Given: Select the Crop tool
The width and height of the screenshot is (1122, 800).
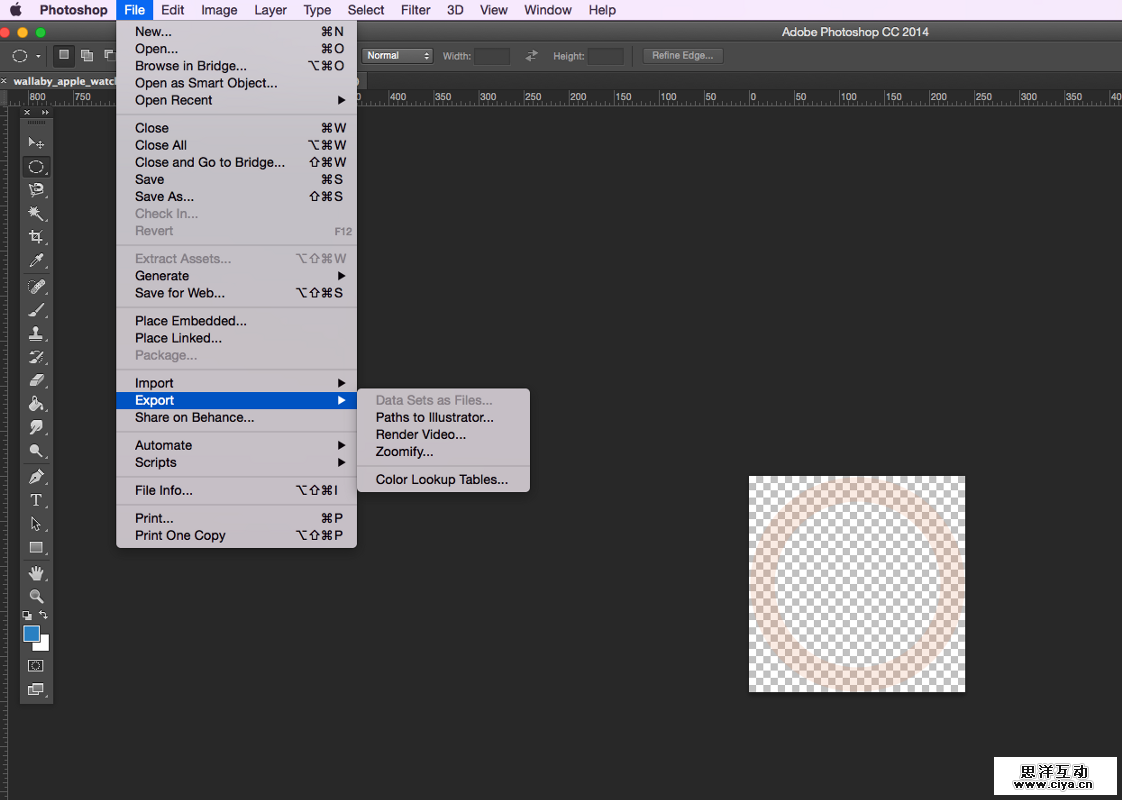Looking at the screenshot, I should (x=36, y=237).
